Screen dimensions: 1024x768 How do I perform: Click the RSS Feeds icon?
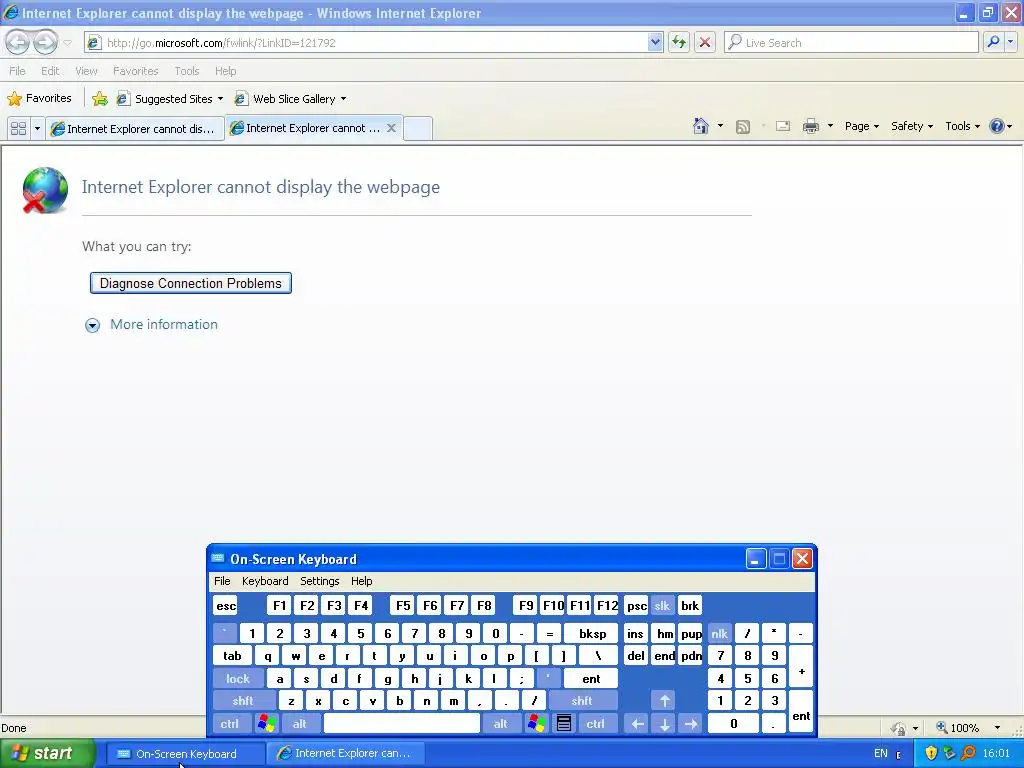743,127
